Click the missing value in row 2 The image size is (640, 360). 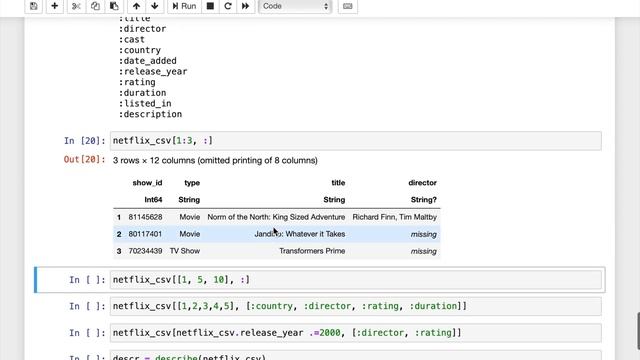point(424,234)
